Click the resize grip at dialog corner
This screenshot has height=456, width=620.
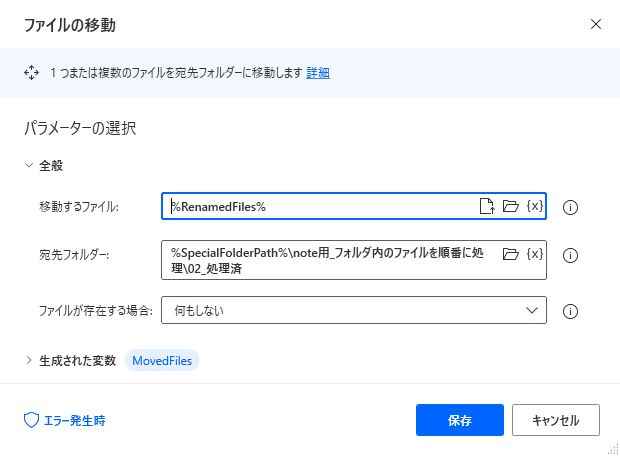tap(613, 449)
